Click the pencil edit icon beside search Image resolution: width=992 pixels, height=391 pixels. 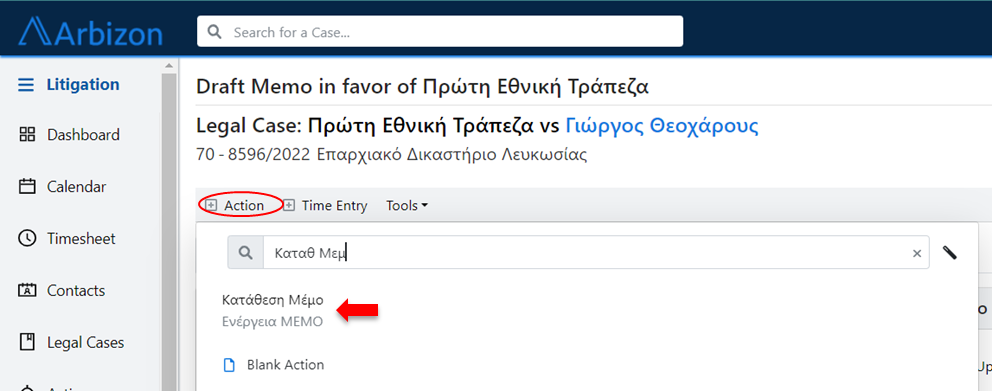(x=949, y=252)
